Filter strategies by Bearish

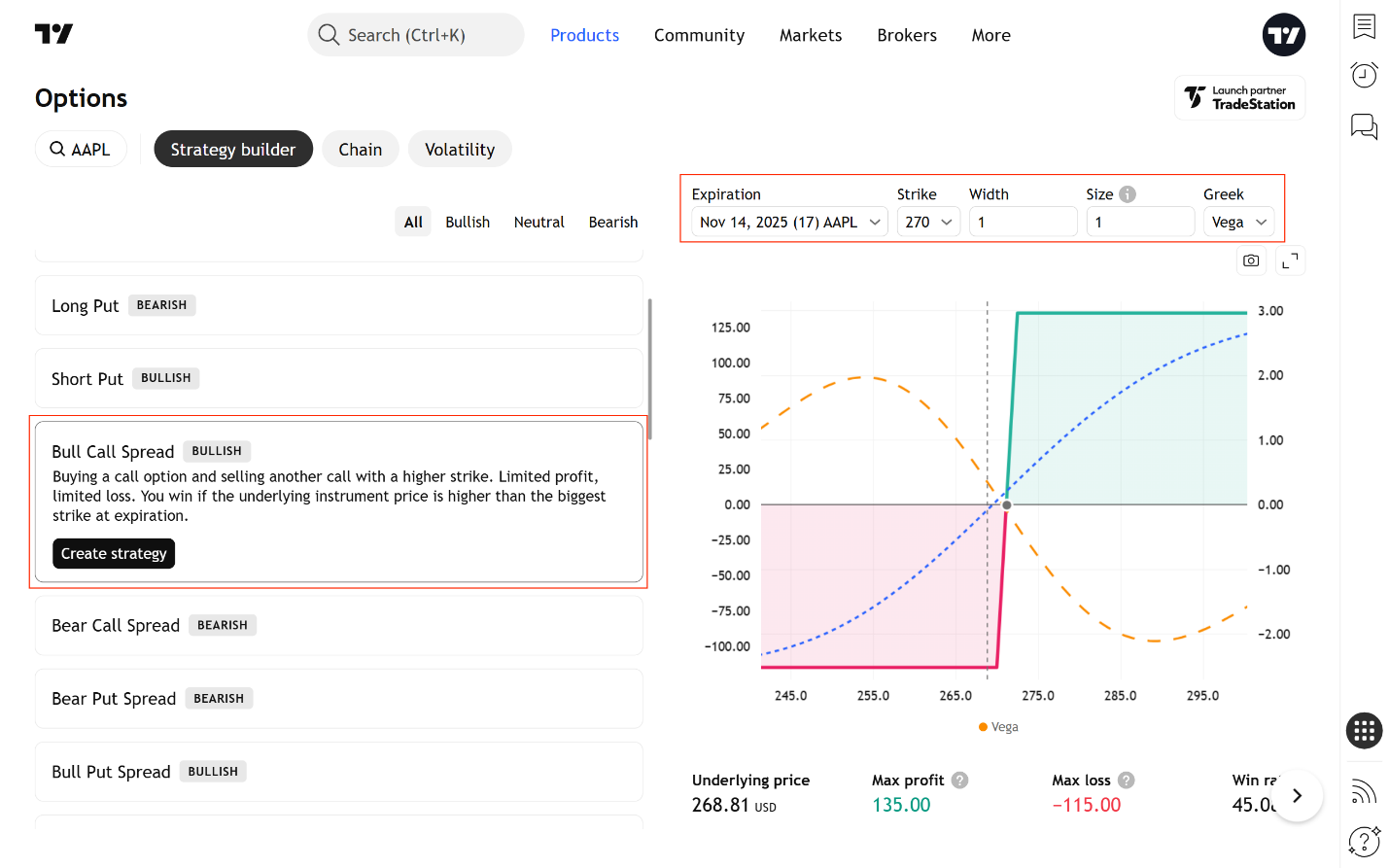[x=613, y=222]
